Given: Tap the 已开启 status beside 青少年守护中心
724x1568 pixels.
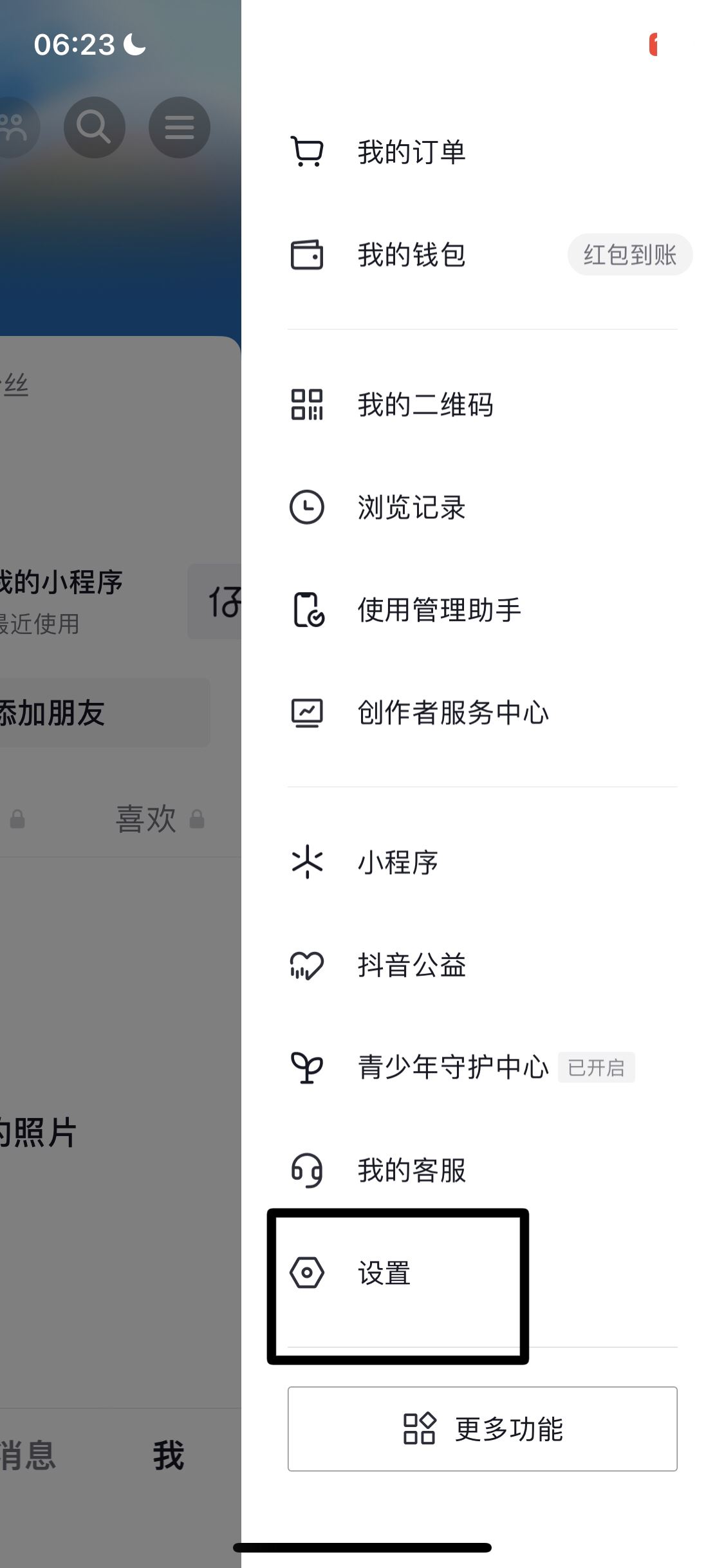Looking at the screenshot, I should point(597,1067).
